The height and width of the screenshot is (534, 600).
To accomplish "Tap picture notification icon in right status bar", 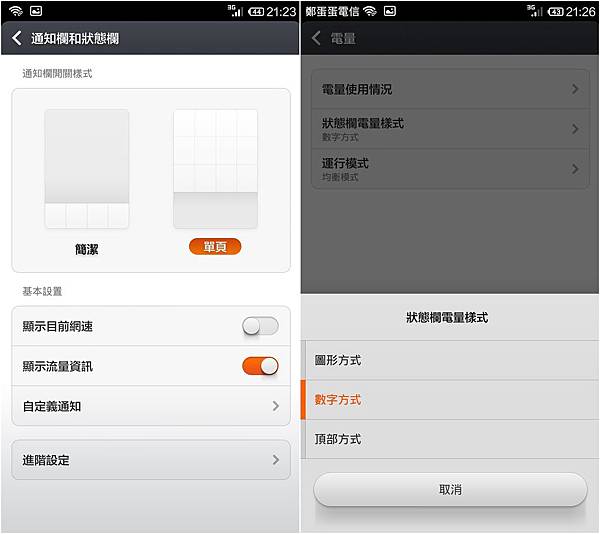I will 390,11.
